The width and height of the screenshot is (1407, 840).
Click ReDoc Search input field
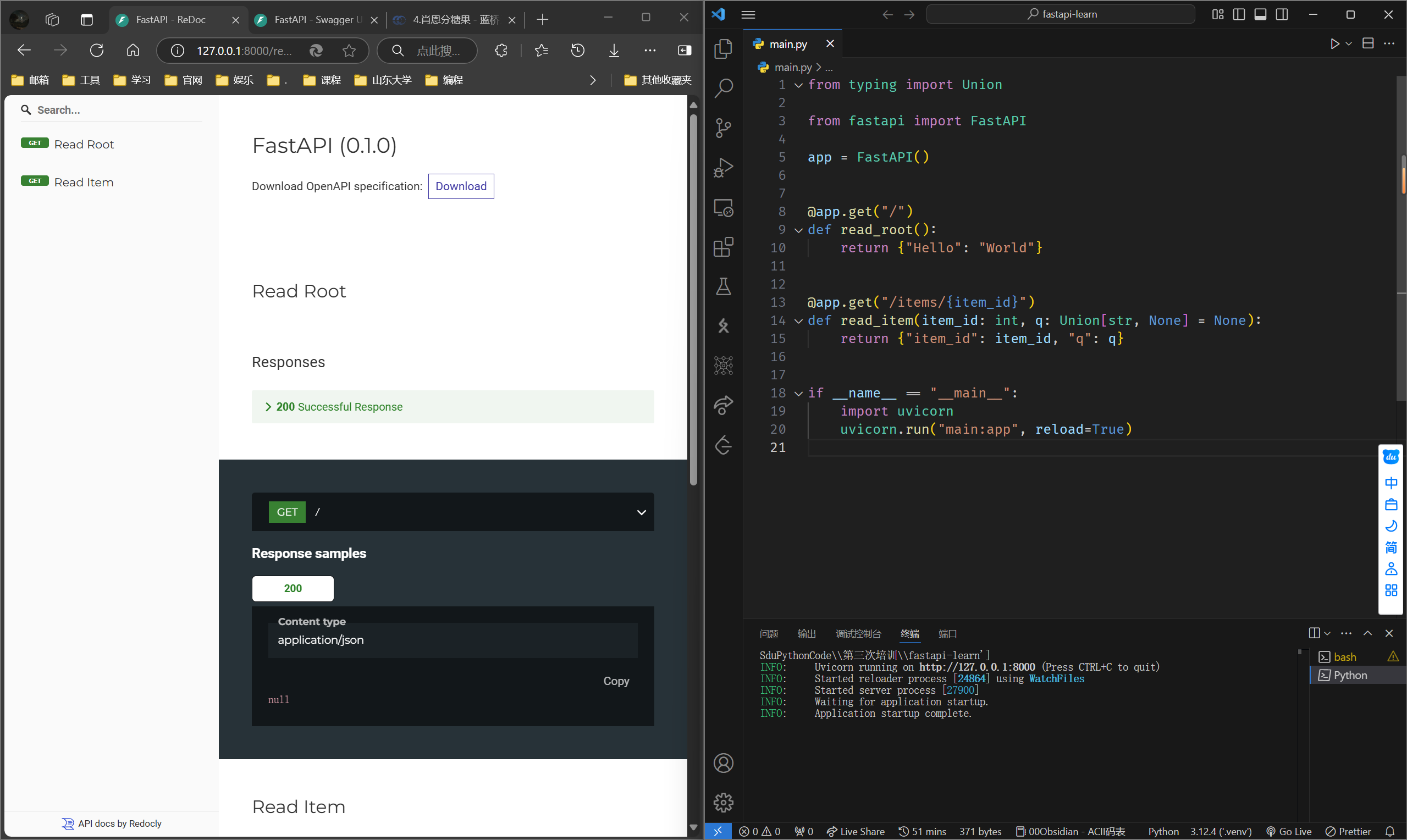point(111,110)
